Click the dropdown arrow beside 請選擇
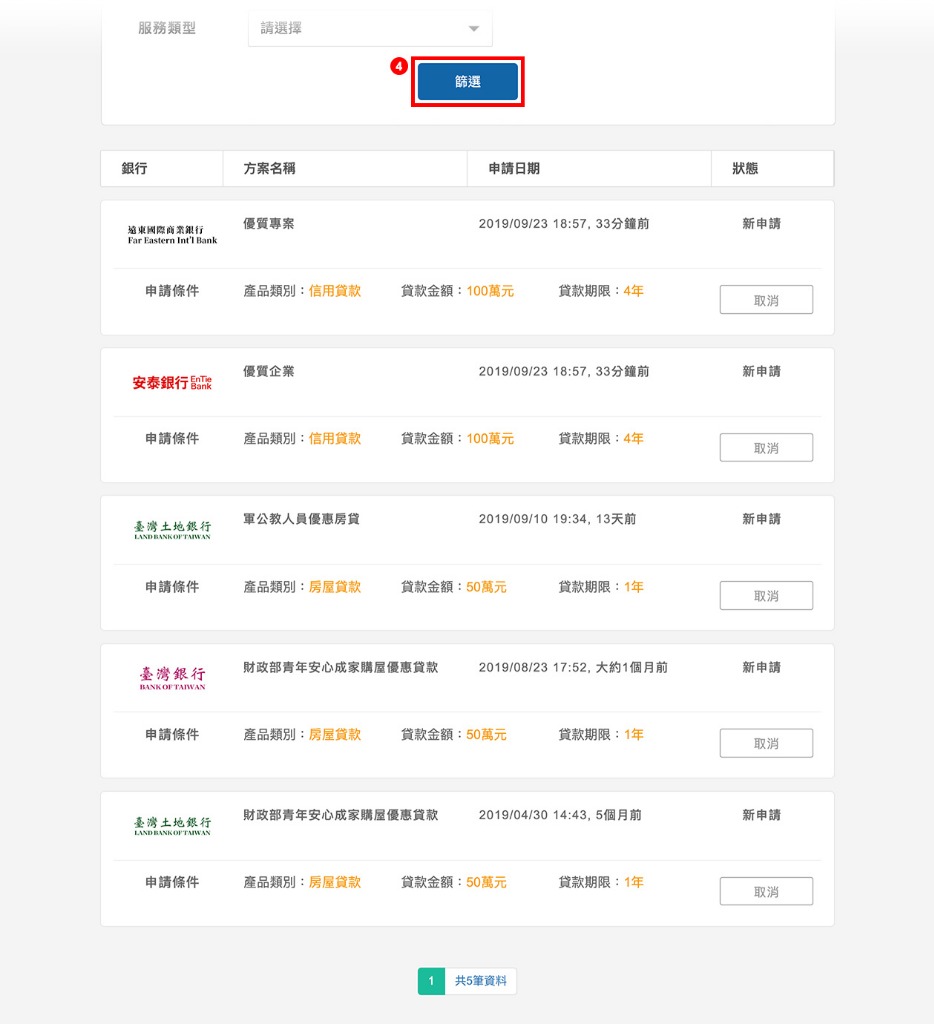 [474, 29]
